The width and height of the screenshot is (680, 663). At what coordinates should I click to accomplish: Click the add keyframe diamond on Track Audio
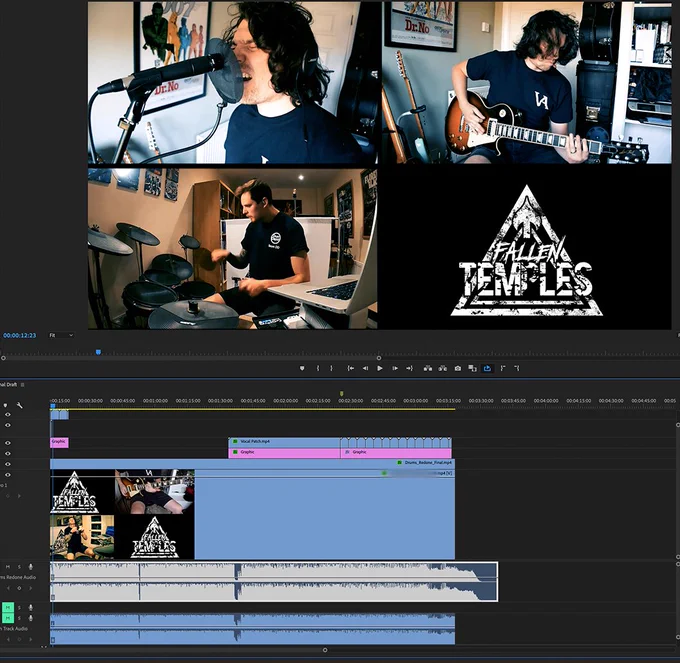pos(19,639)
